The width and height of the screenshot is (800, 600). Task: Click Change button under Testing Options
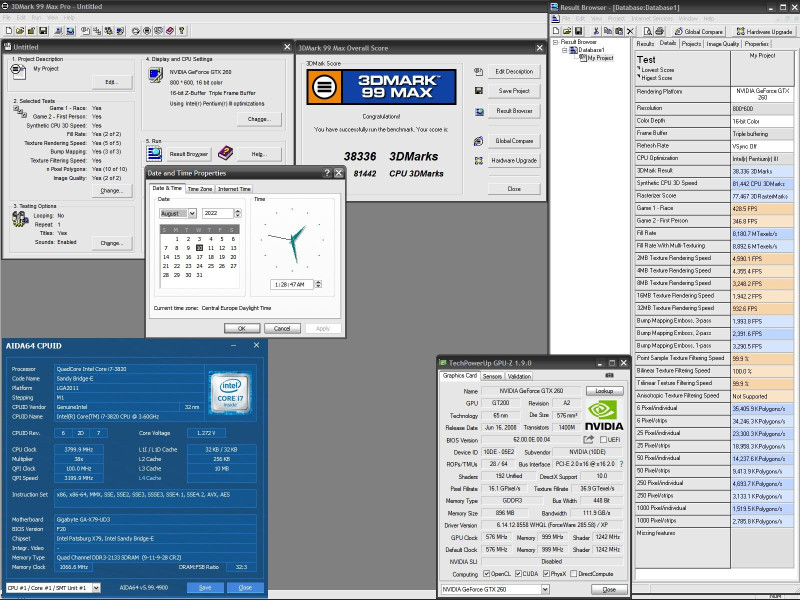pos(112,243)
